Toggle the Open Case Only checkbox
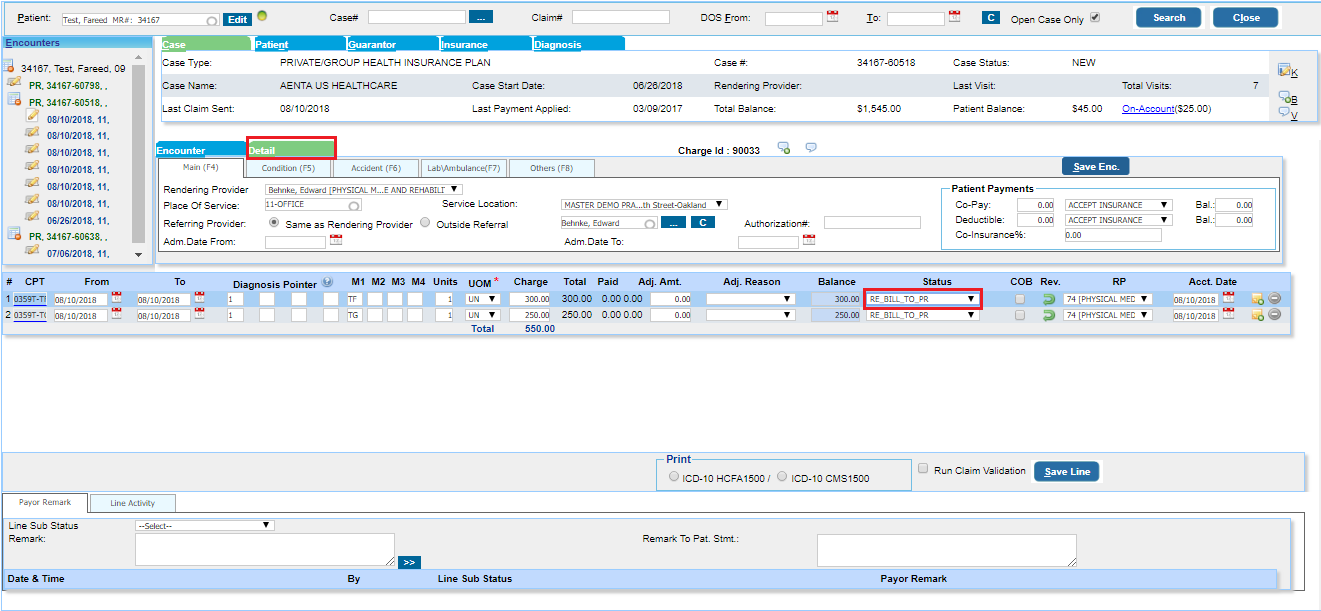Viewport: 1321px width, 611px height. point(1095,17)
